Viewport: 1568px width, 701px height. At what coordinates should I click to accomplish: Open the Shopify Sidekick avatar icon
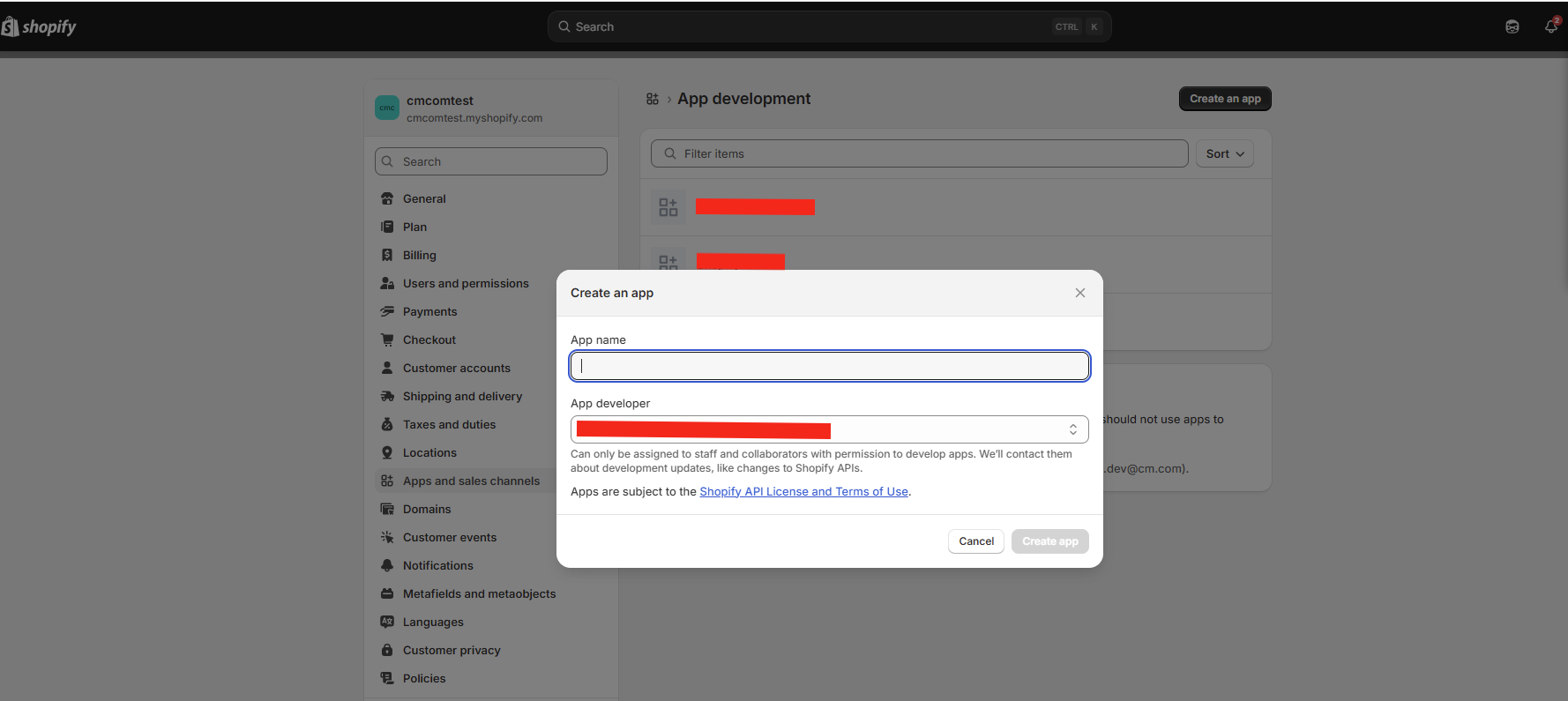pos(1512,26)
